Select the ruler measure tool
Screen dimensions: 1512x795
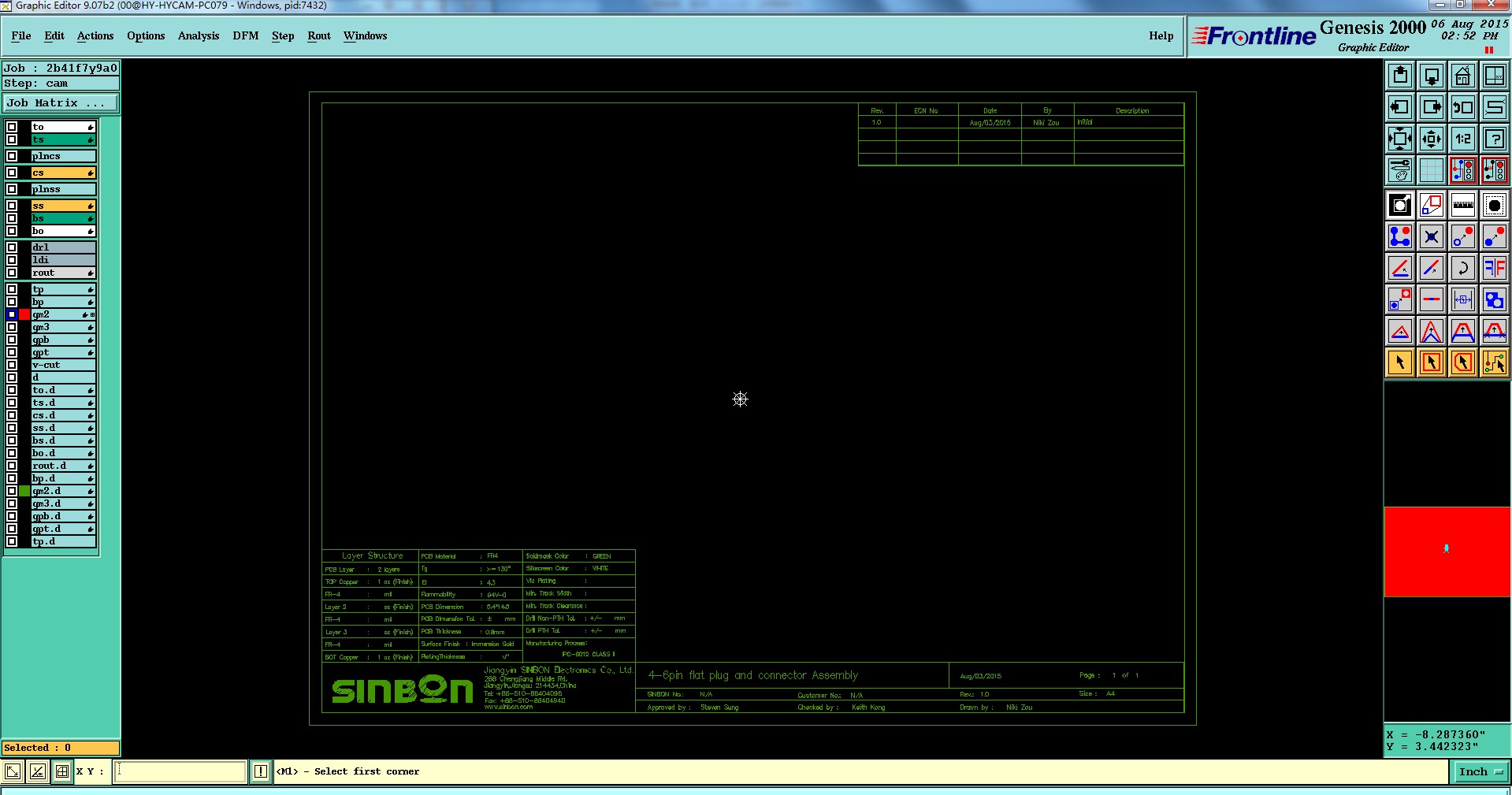click(1462, 206)
